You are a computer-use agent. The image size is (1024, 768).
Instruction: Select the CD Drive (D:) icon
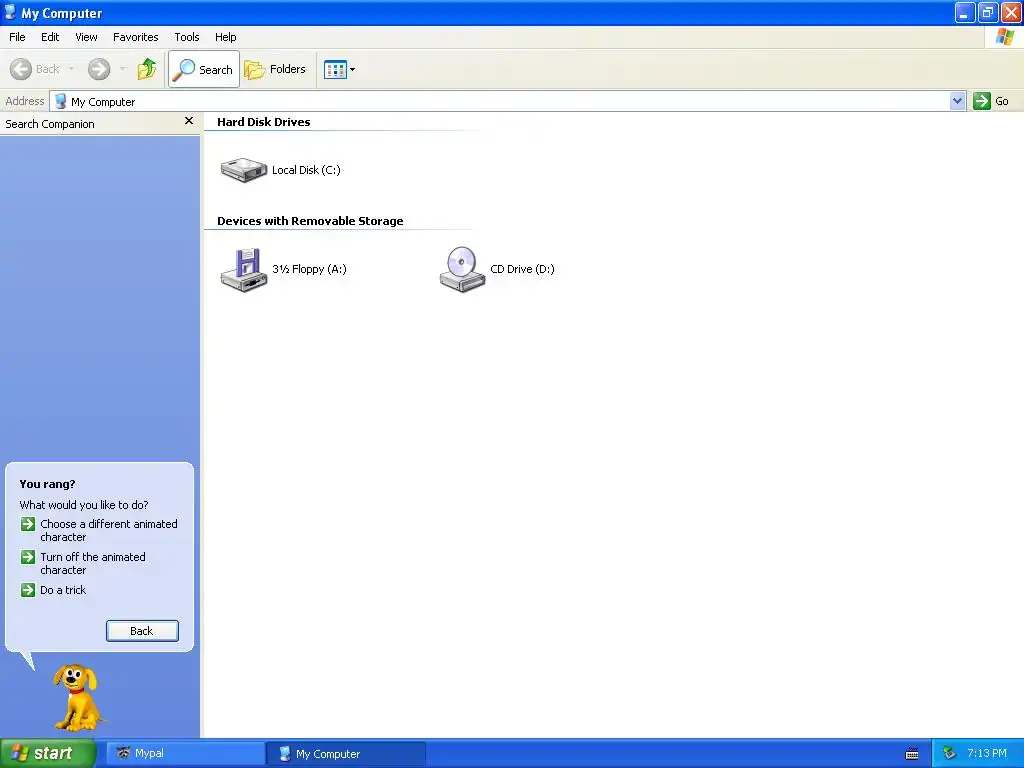point(462,269)
